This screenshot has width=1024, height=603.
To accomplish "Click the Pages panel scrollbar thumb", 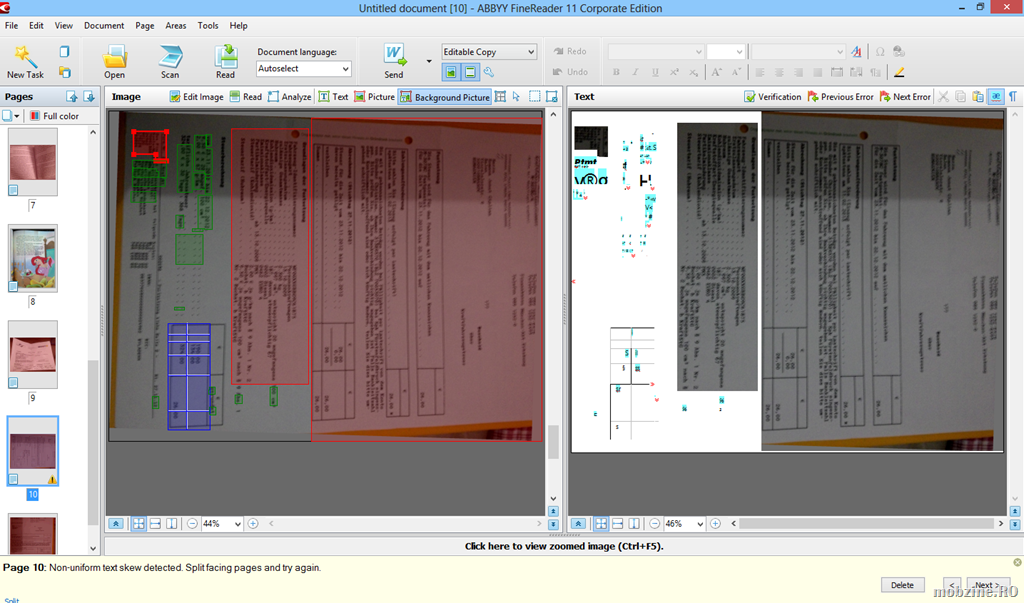I will point(93,442).
